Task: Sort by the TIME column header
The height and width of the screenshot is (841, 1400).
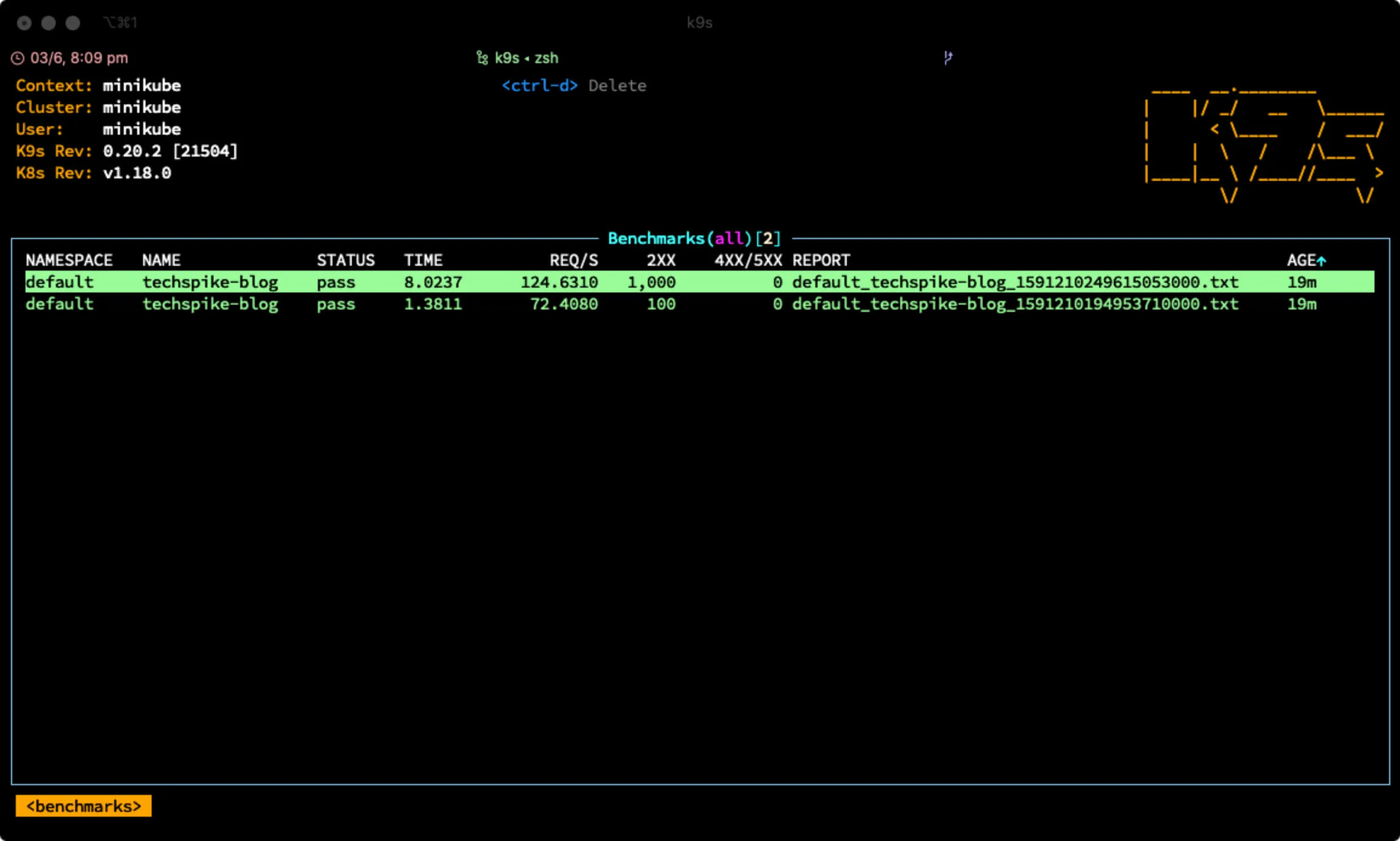Action: pyautogui.click(x=423, y=260)
